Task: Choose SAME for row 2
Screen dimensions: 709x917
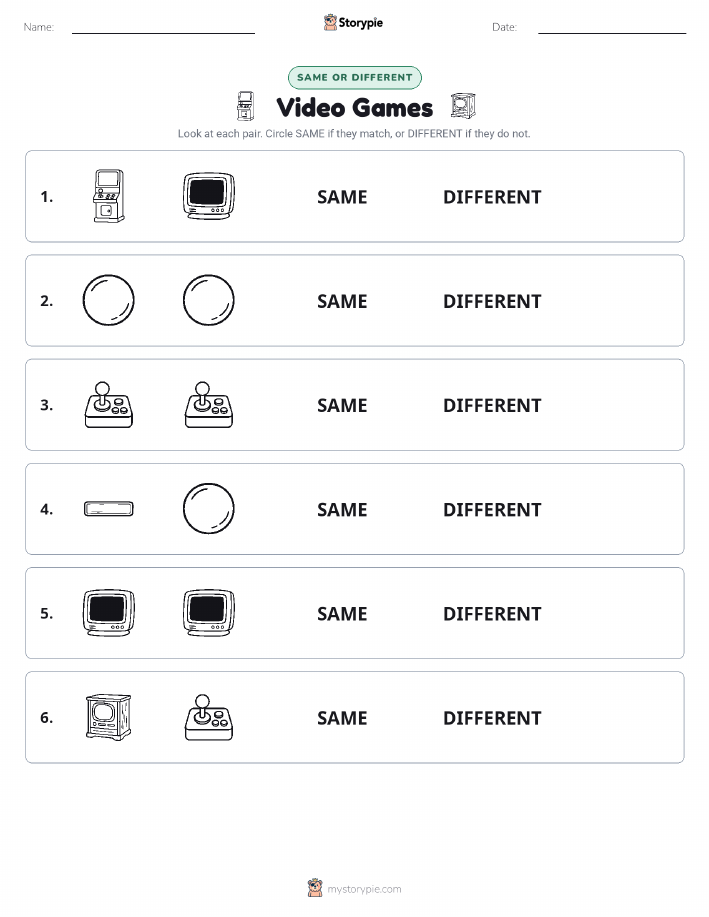Action: (x=342, y=301)
